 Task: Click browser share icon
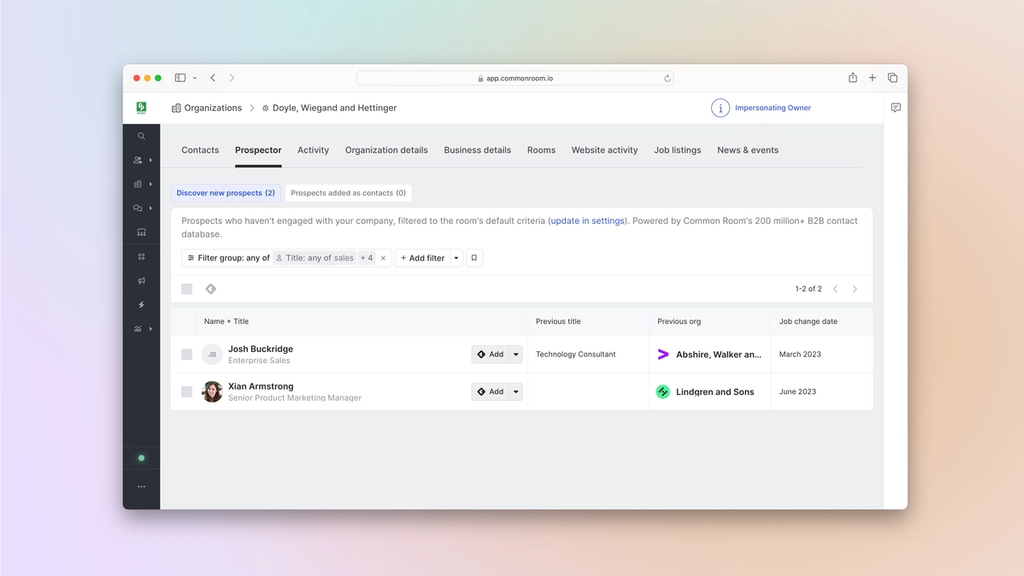852,78
